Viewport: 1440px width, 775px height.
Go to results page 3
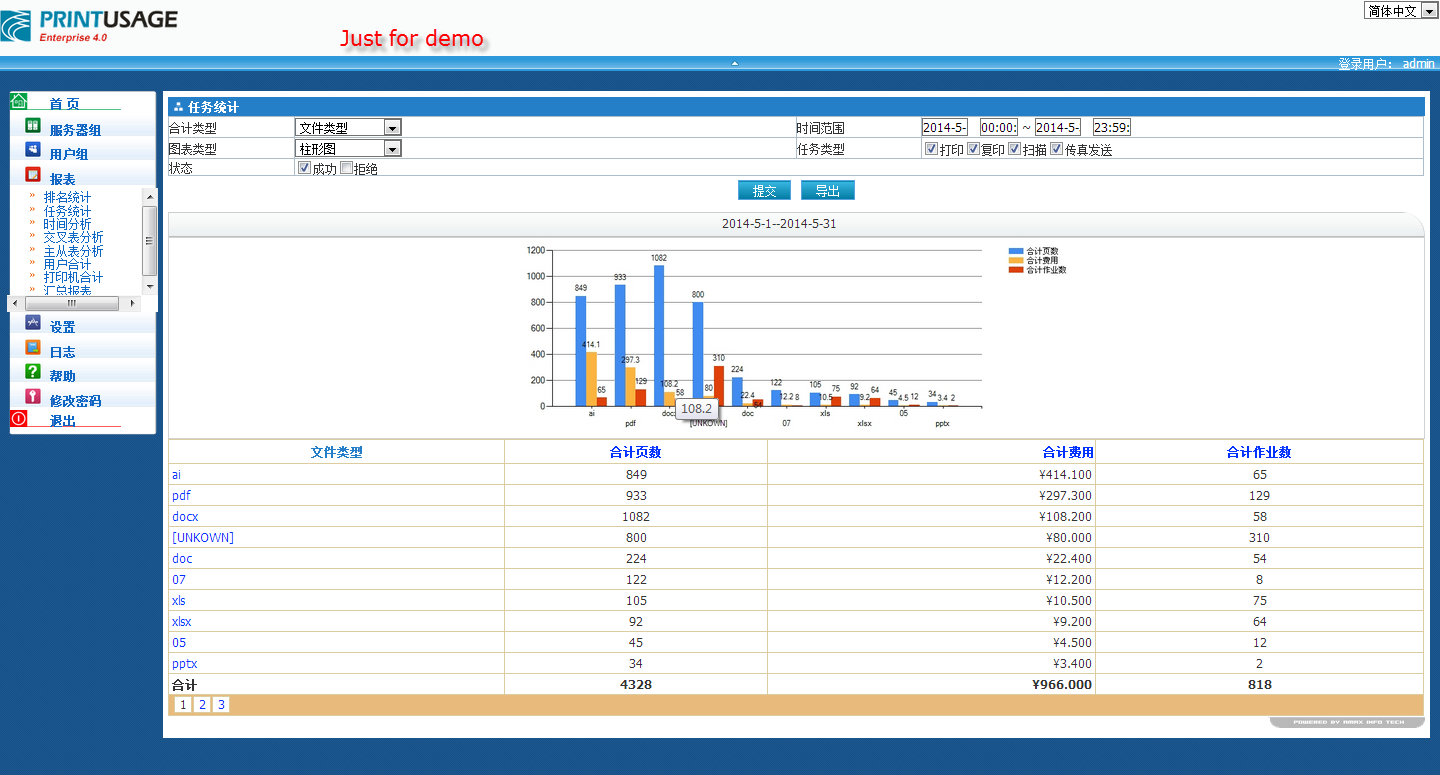[x=221, y=705]
